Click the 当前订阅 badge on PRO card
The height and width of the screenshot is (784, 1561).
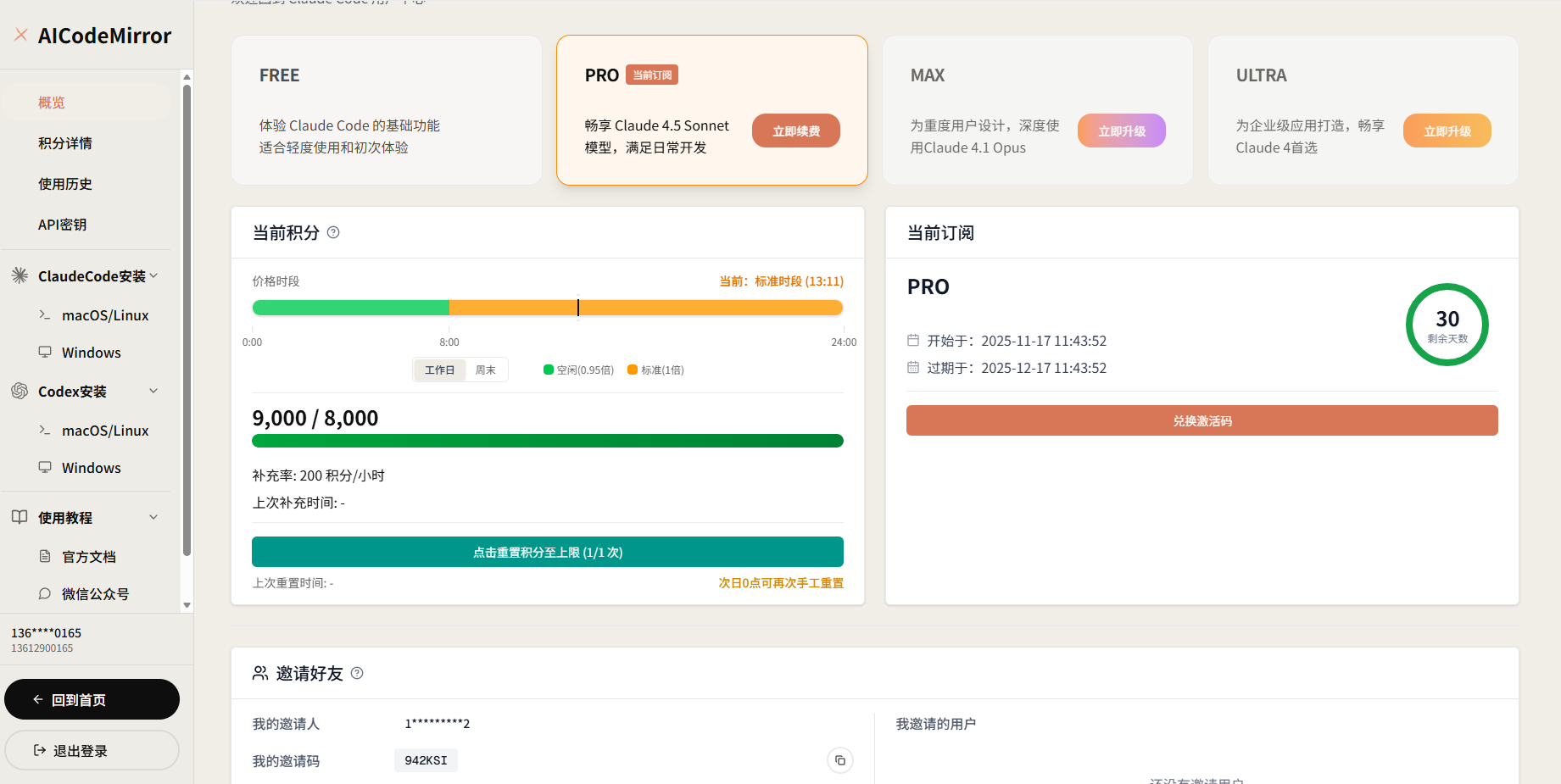point(652,75)
